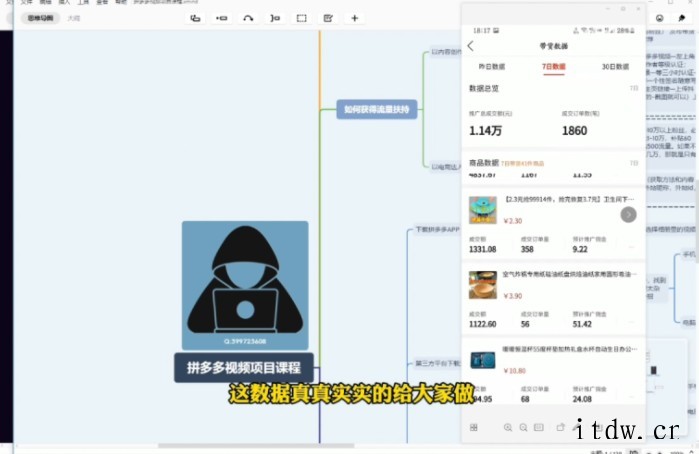Image resolution: width=699 pixels, height=454 pixels.
Task: Open the 查看 menu
Action: (102, 2)
